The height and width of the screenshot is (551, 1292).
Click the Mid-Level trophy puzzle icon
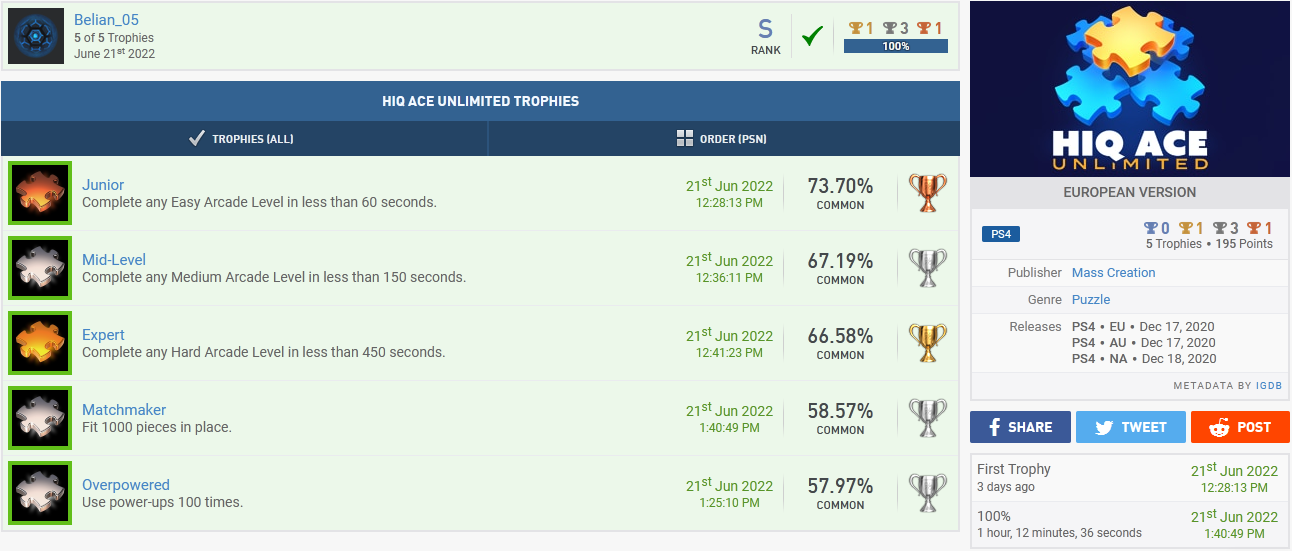tap(40, 268)
